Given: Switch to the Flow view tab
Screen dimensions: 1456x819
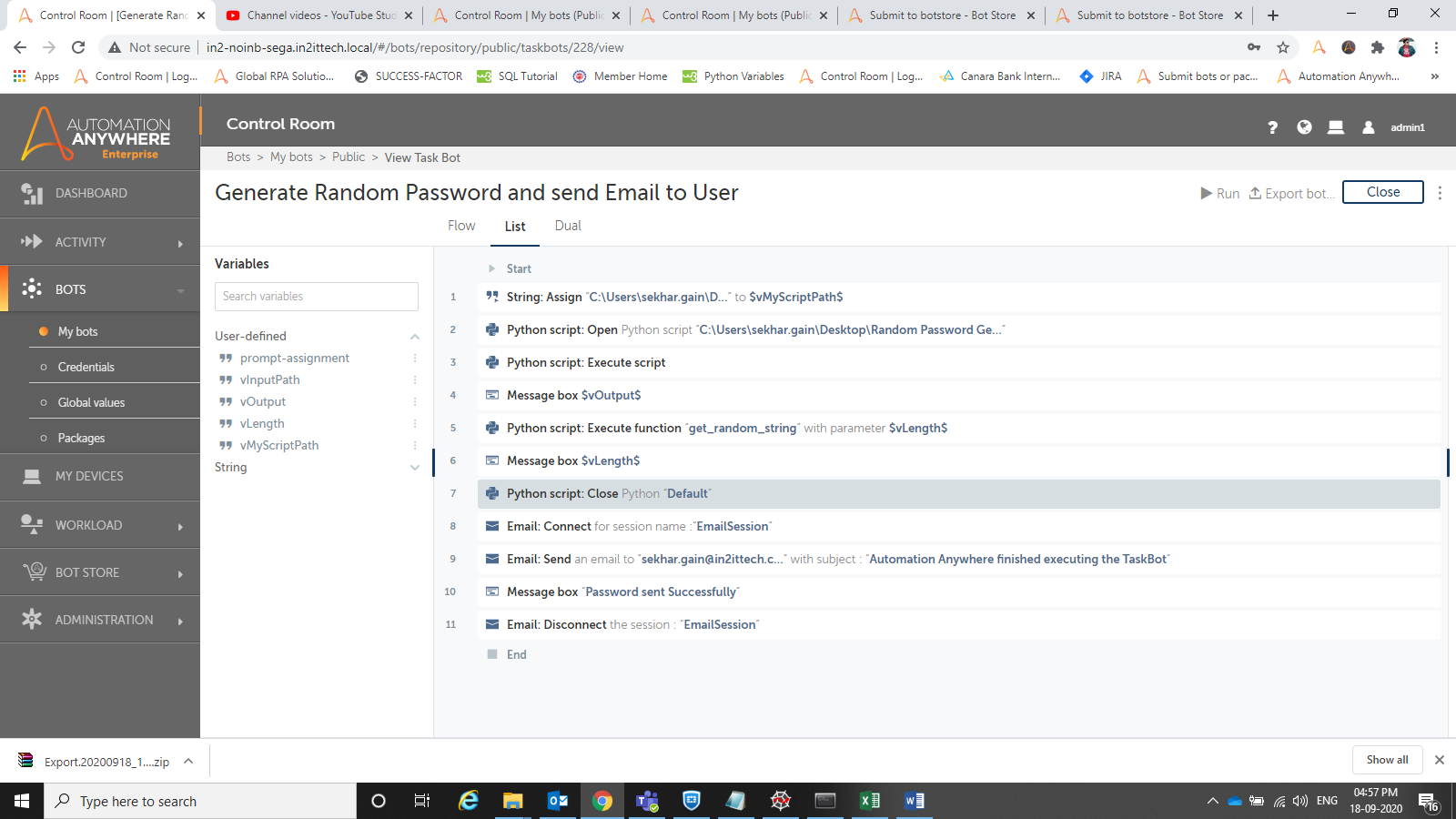Looking at the screenshot, I should (461, 226).
